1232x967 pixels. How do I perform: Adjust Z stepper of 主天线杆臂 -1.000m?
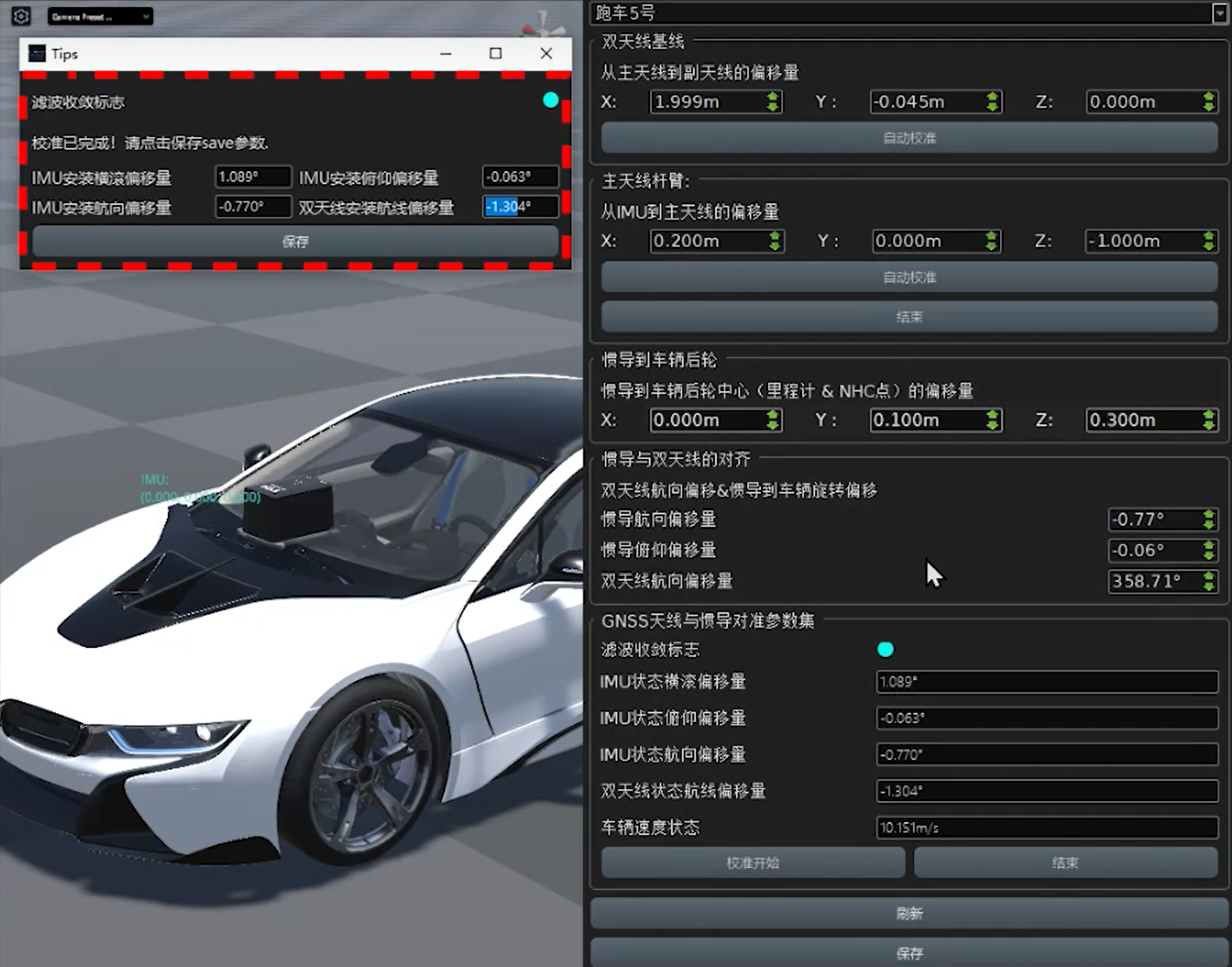(x=1209, y=241)
